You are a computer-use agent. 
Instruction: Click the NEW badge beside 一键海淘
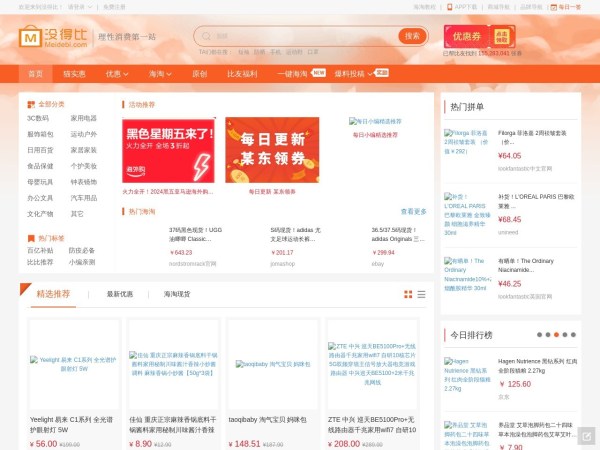(319, 73)
